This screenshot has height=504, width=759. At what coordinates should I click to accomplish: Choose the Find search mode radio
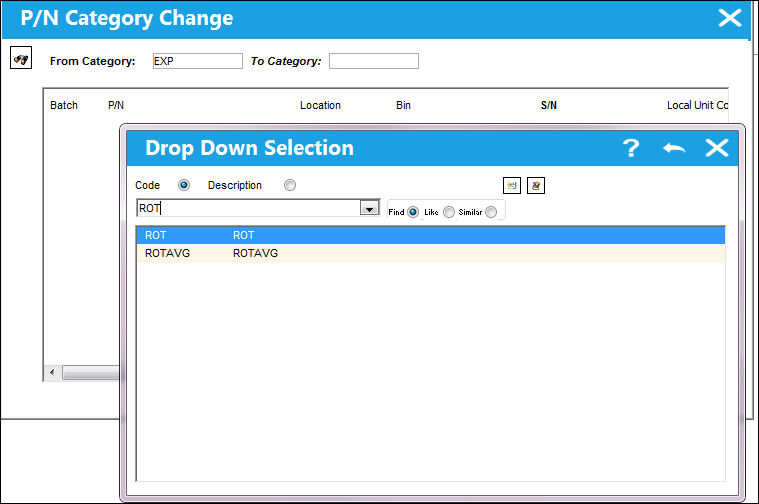tap(413, 212)
